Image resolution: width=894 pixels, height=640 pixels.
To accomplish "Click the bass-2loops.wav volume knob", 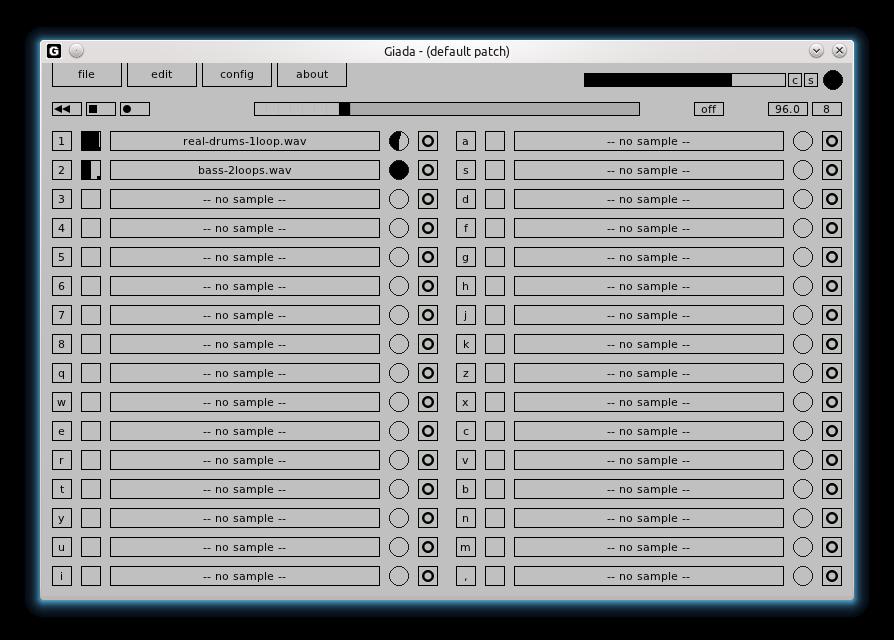I will point(399,170).
